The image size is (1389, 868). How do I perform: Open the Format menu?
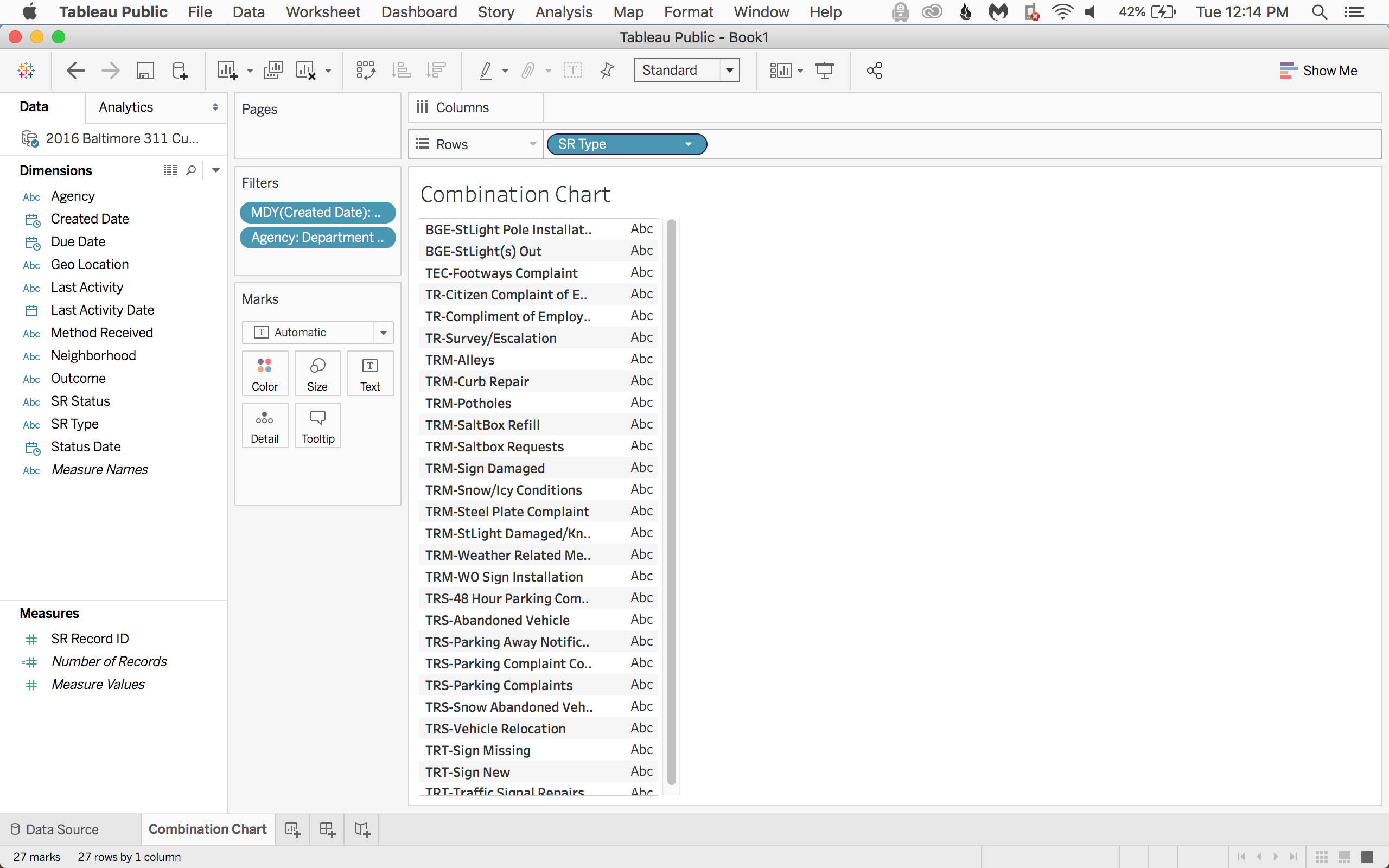pos(688,12)
